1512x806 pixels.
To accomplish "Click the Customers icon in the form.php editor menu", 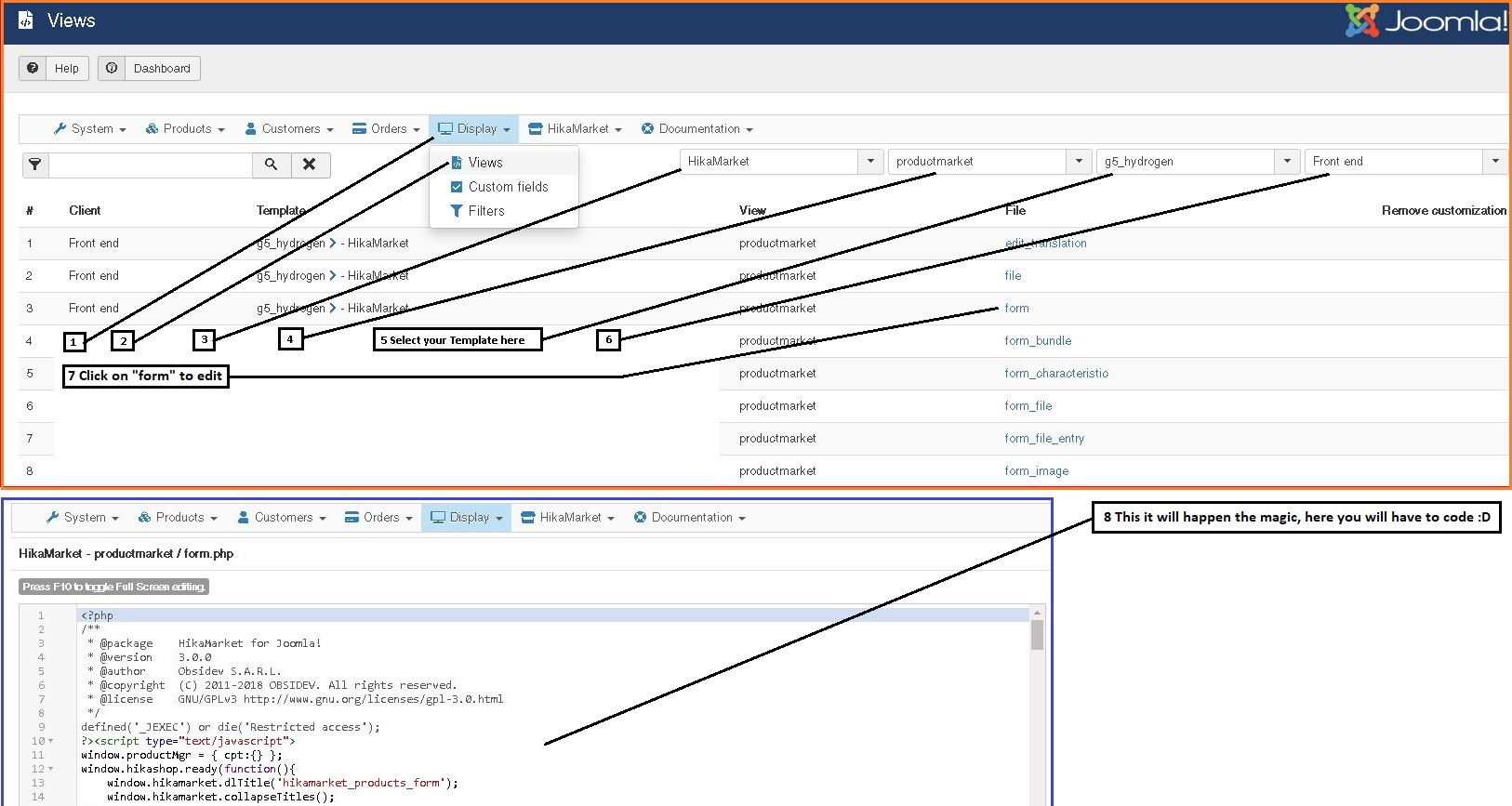I will tap(243, 518).
